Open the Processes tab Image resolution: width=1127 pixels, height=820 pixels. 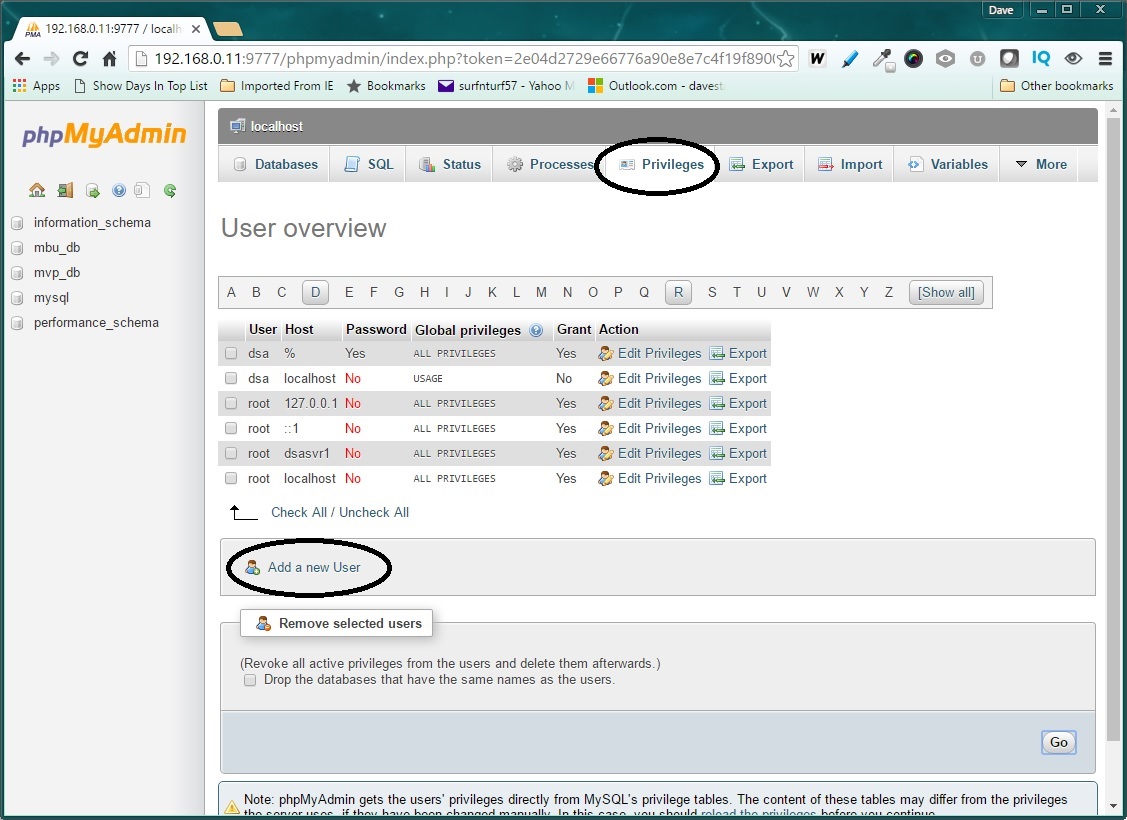click(550, 165)
